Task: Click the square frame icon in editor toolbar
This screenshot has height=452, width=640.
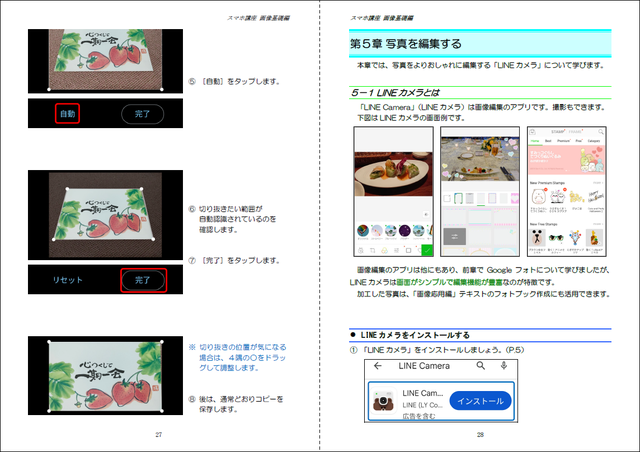Action: (408, 250)
